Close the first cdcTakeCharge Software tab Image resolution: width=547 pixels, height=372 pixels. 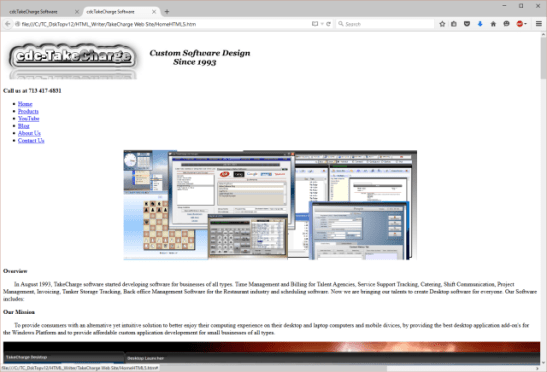(x=77, y=12)
